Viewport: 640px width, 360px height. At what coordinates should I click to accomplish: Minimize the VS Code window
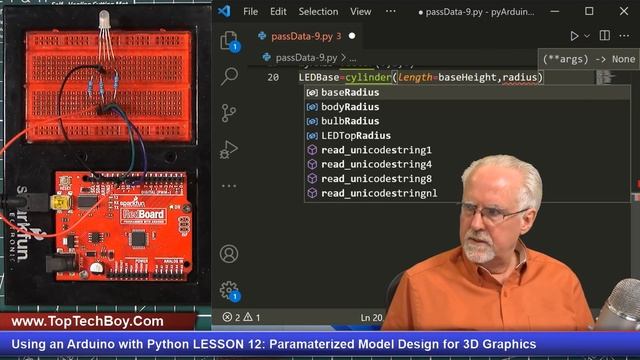(x=555, y=11)
